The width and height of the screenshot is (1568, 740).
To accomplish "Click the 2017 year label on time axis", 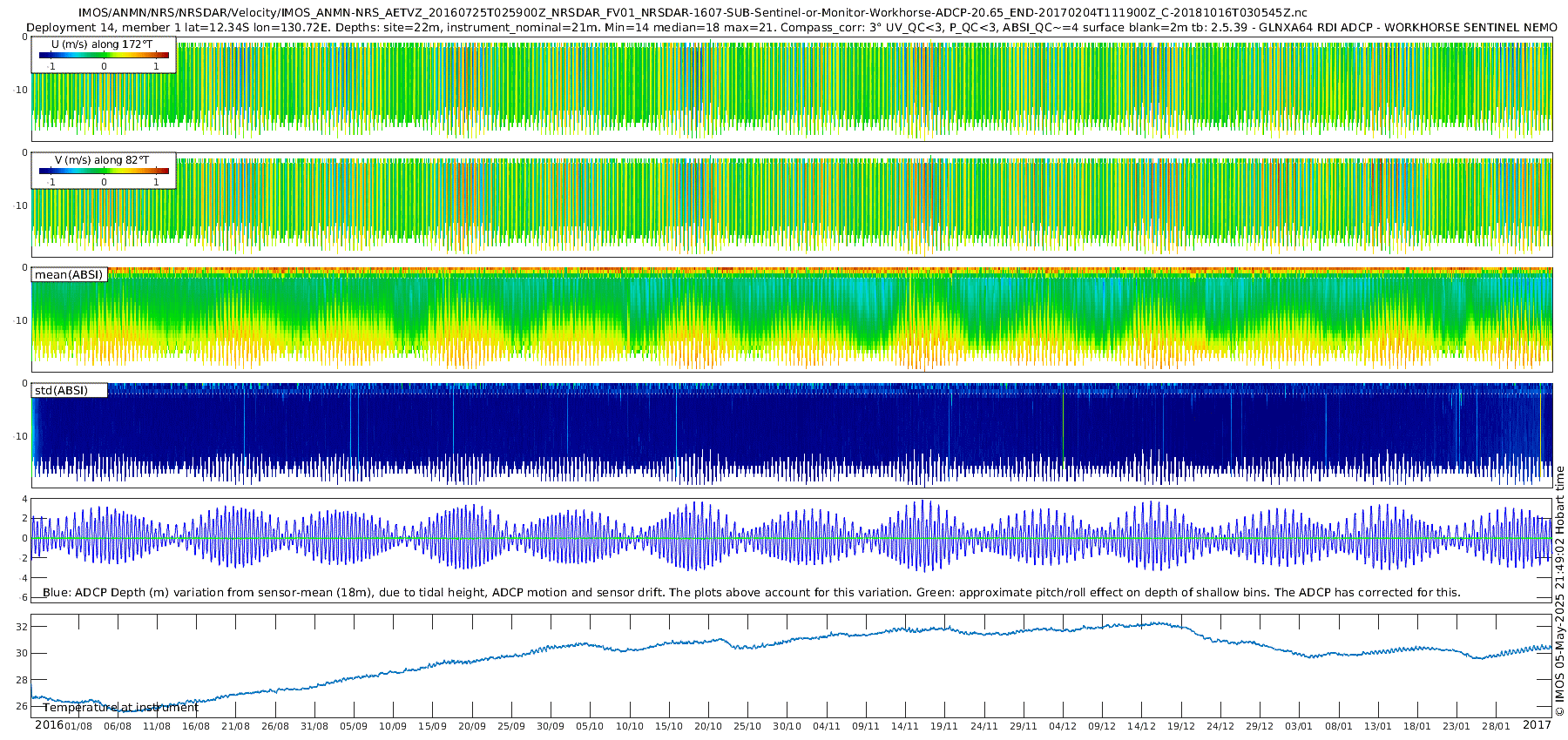I will pyautogui.click(x=1537, y=725).
